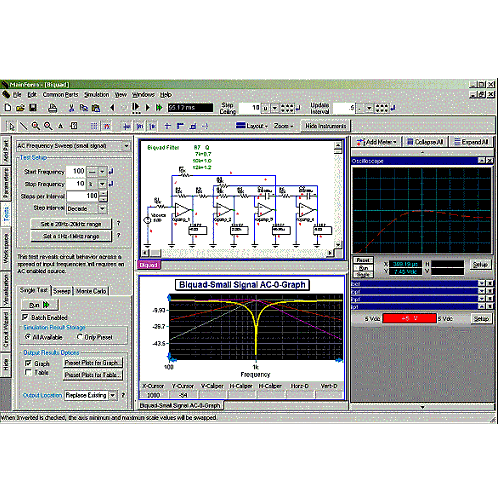Open the Windows menu
The width and height of the screenshot is (500, 500).
tap(143, 95)
